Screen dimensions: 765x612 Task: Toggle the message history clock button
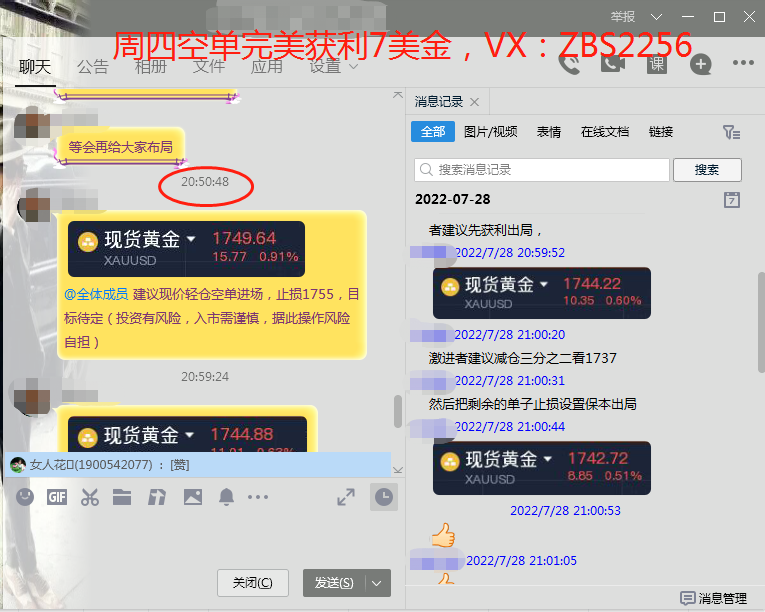pyautogui.click(x=382, y=497)
